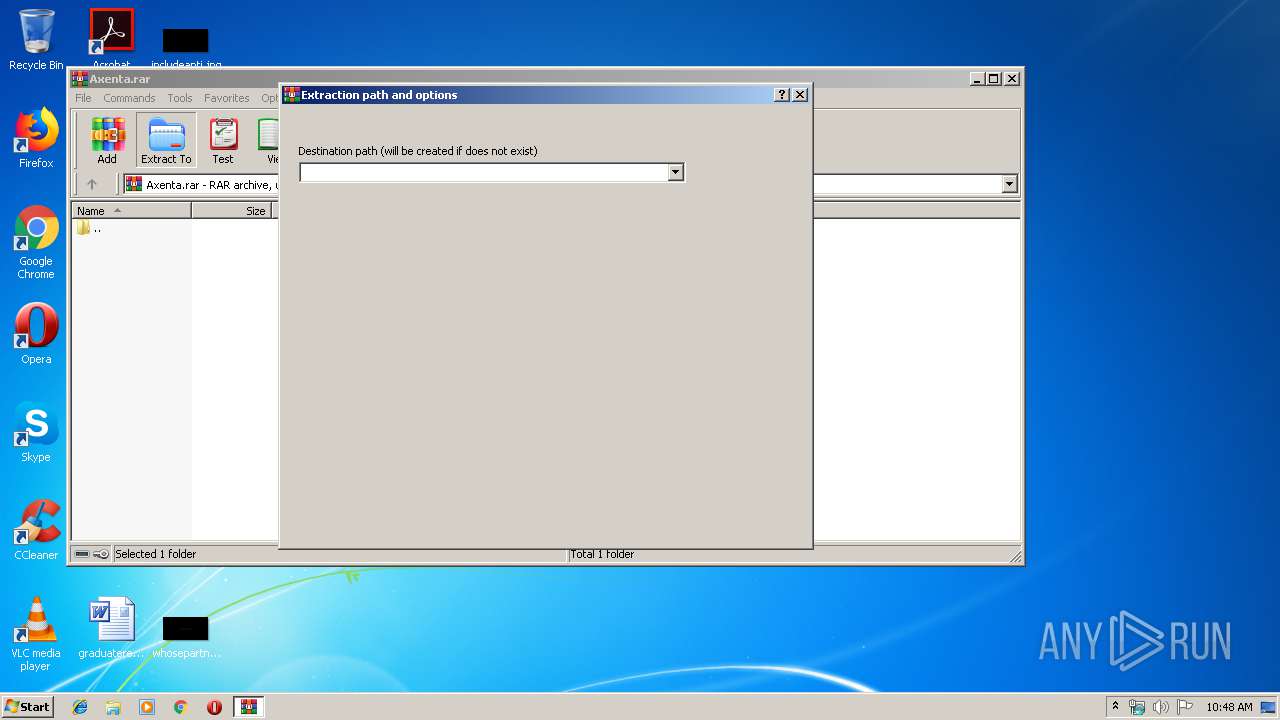Open the Commands menu
Screen dimensions: 1280x720
(x=129, y=98)
